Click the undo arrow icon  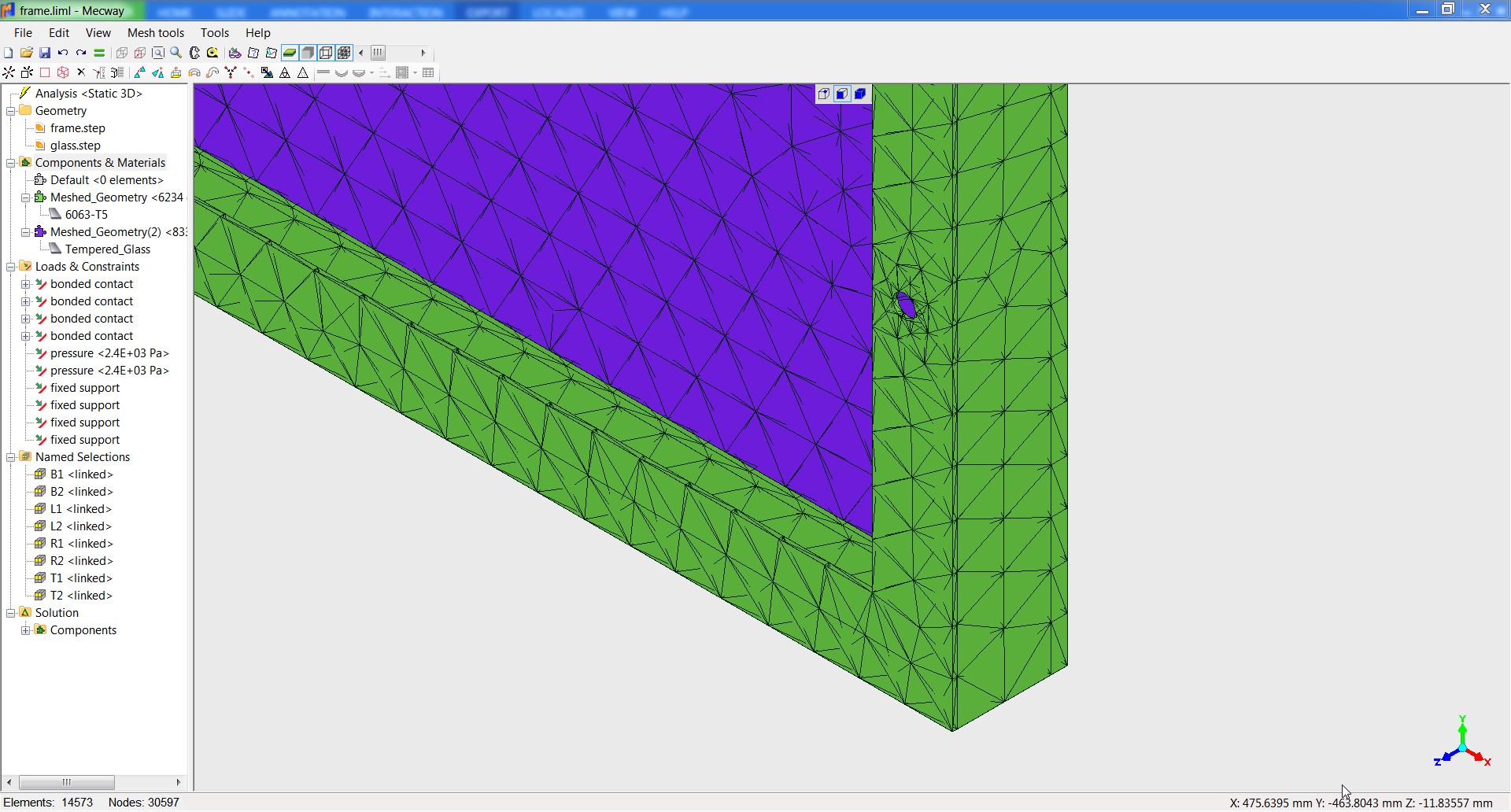tap(63, 53)
